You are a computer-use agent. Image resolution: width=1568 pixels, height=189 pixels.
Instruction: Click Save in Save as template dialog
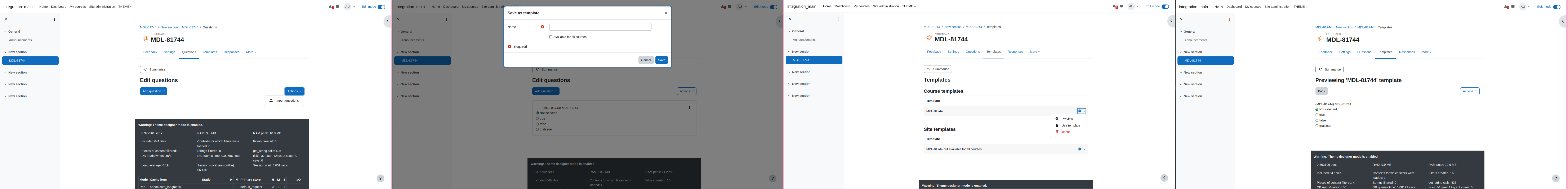tap(662, 60)
